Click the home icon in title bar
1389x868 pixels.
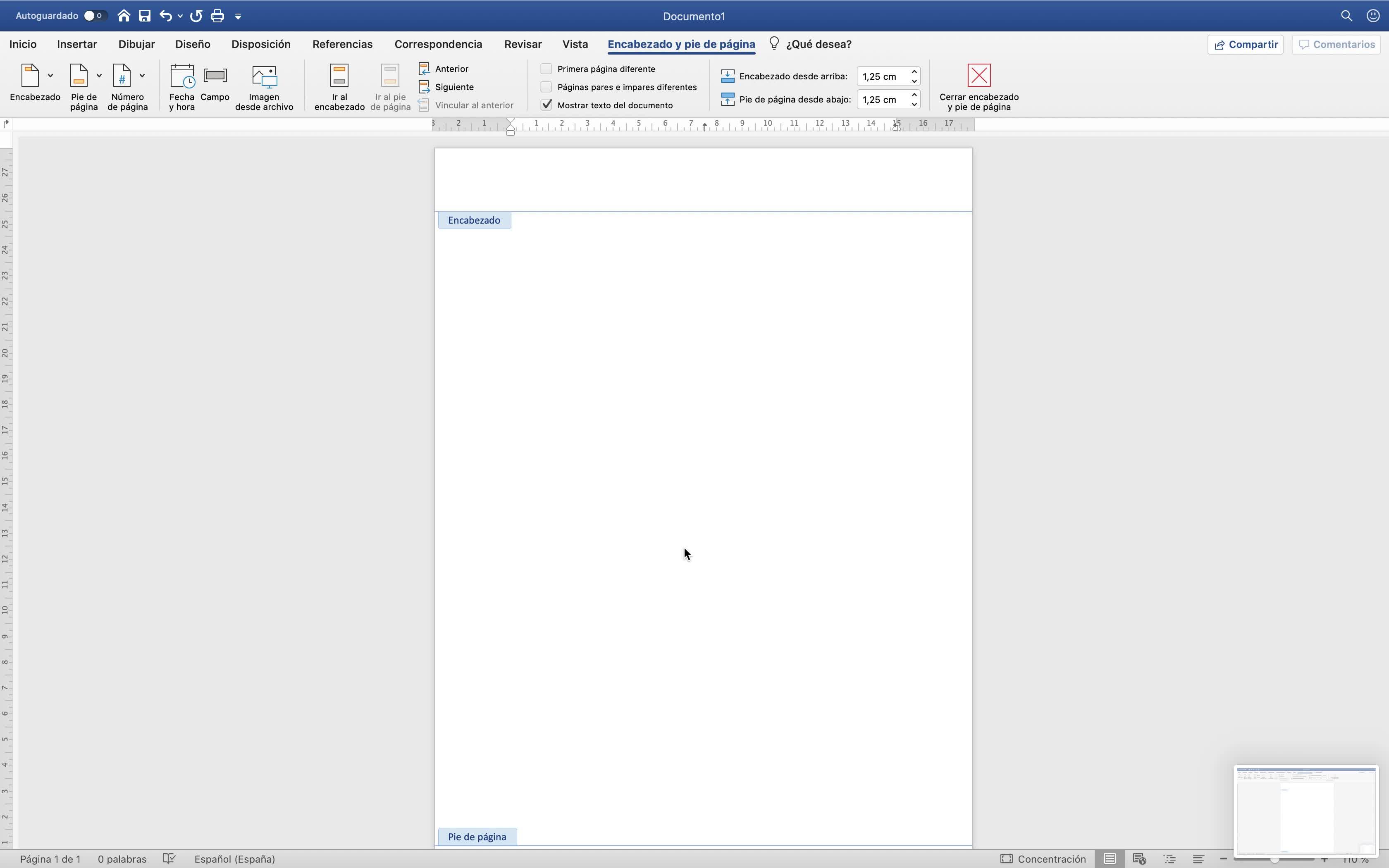124,16
